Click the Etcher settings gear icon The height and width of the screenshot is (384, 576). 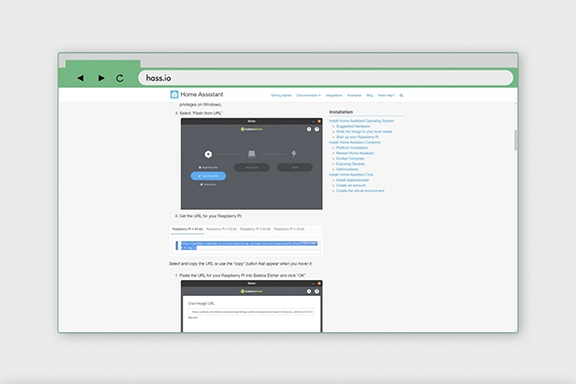[309, 129]
